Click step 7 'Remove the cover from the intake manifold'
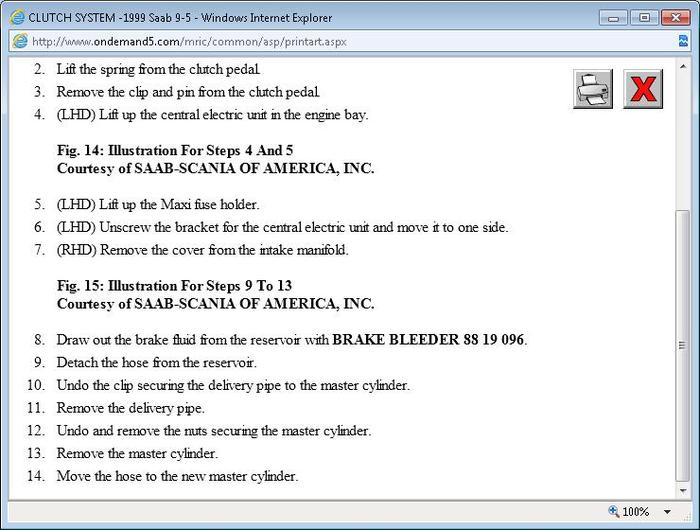This screenshot has height=530, width=700. 202,250
